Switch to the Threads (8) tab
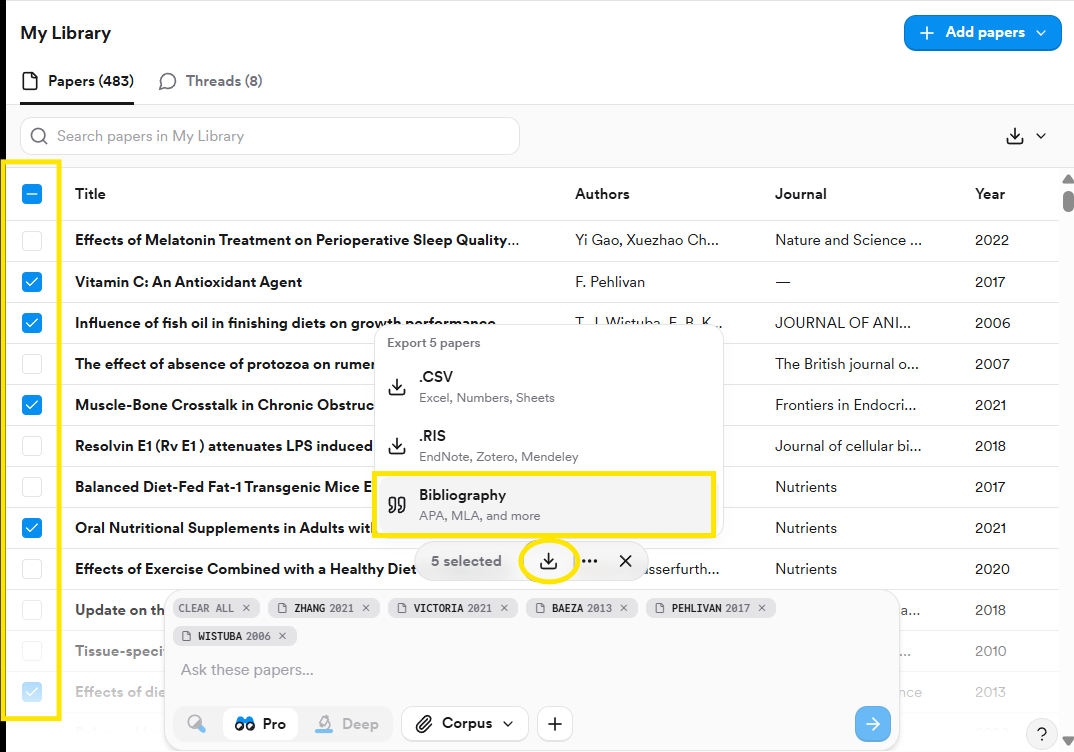This screenshot has height=752, width=1074. click(x=210, y=81)
